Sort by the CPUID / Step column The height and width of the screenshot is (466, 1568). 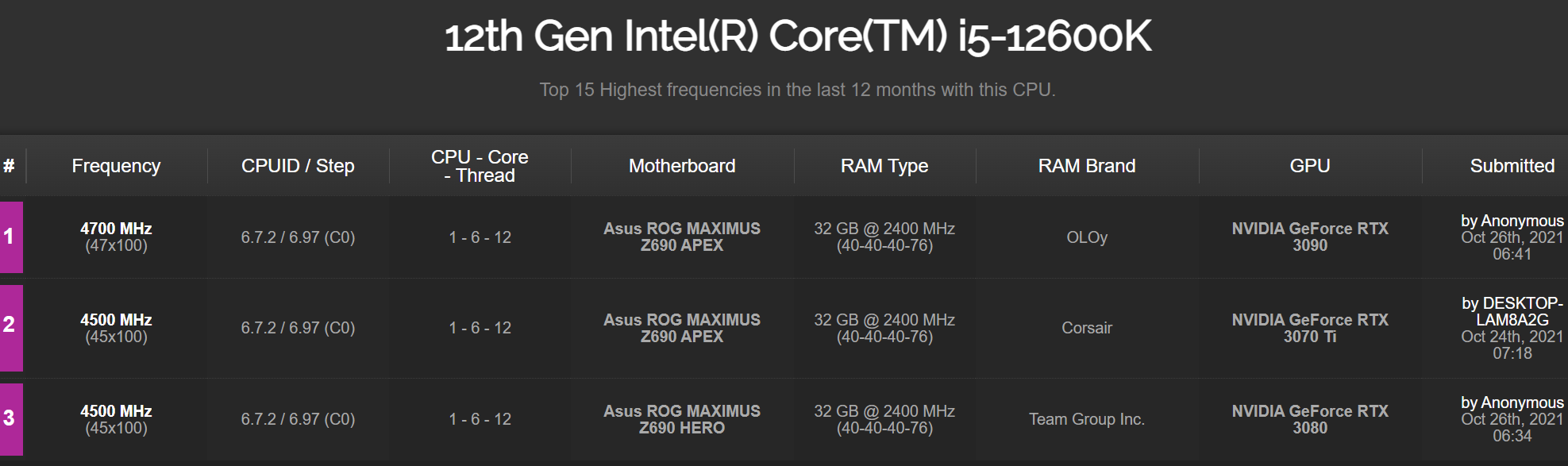click(298, 166)
